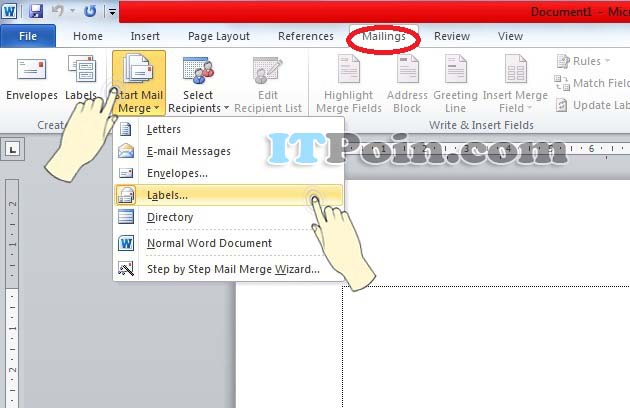
Task: Click the Save icon in Quick Access
Action: (x=36, y=11)
